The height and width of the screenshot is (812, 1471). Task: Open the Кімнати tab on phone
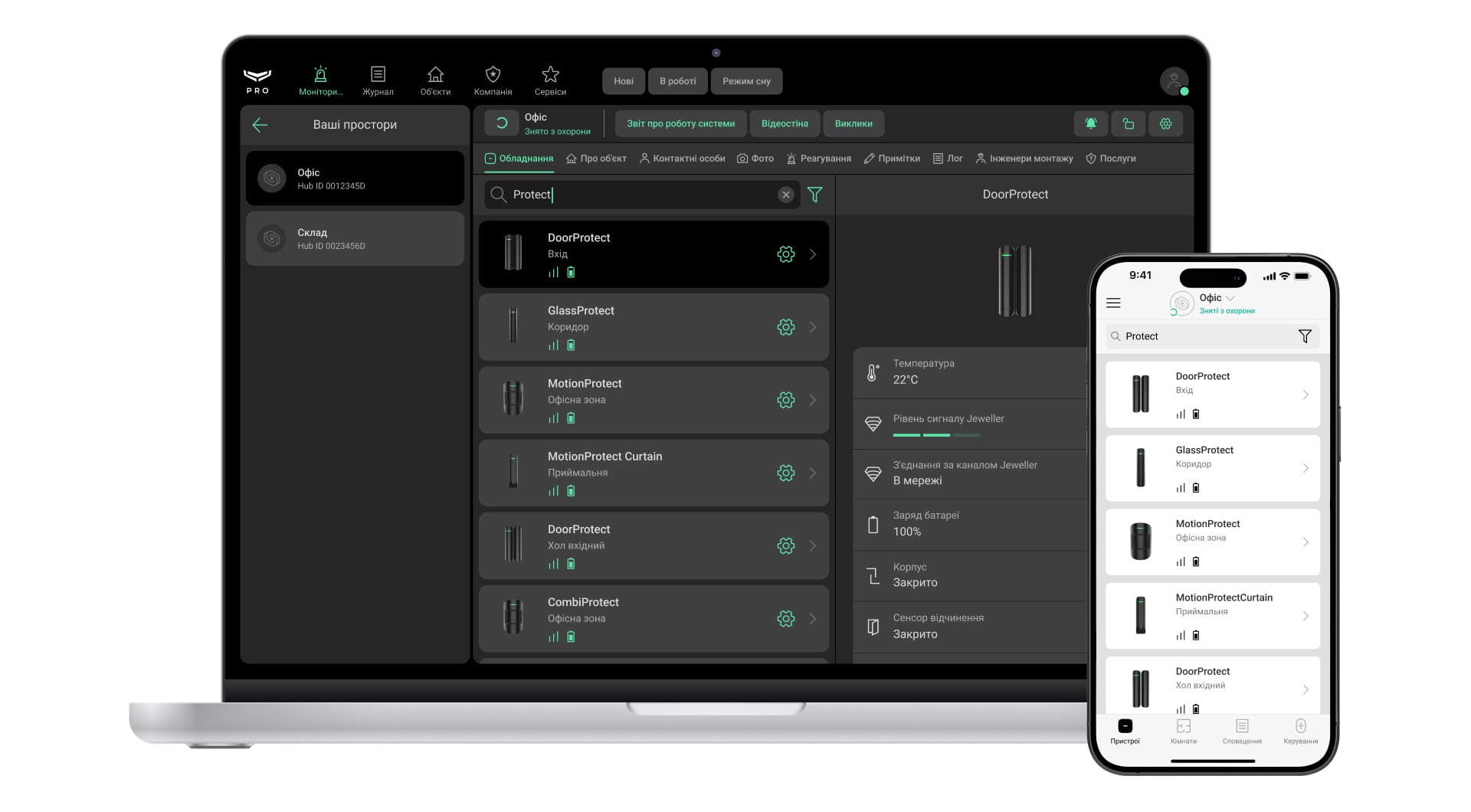coord(1183,731)
